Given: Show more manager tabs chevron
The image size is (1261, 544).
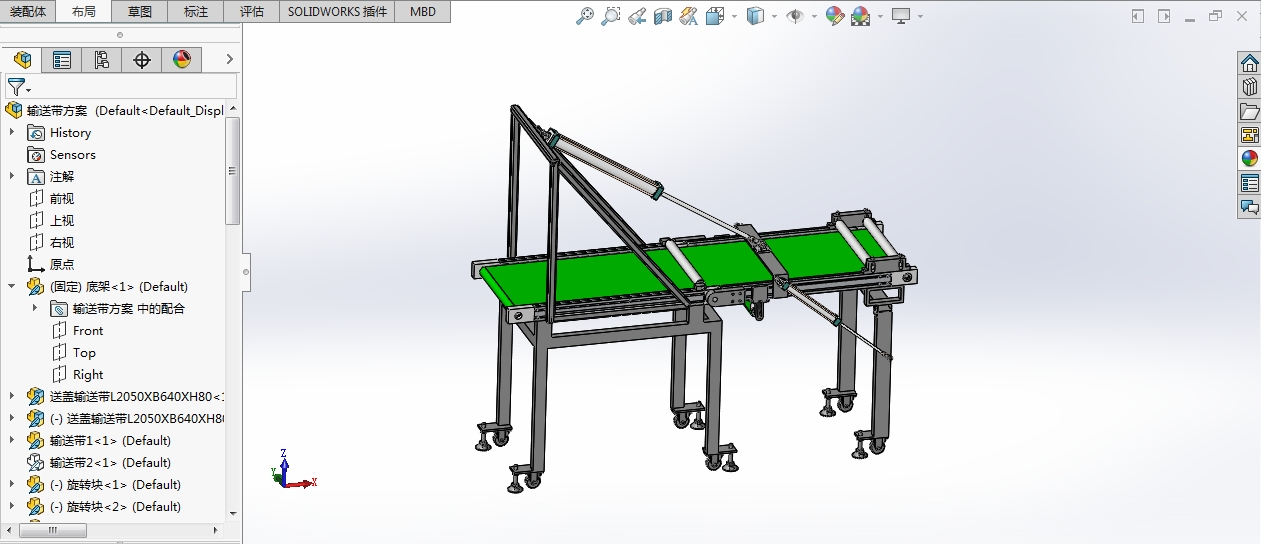Looking at the screenshot, I should (x=229, y=60).
